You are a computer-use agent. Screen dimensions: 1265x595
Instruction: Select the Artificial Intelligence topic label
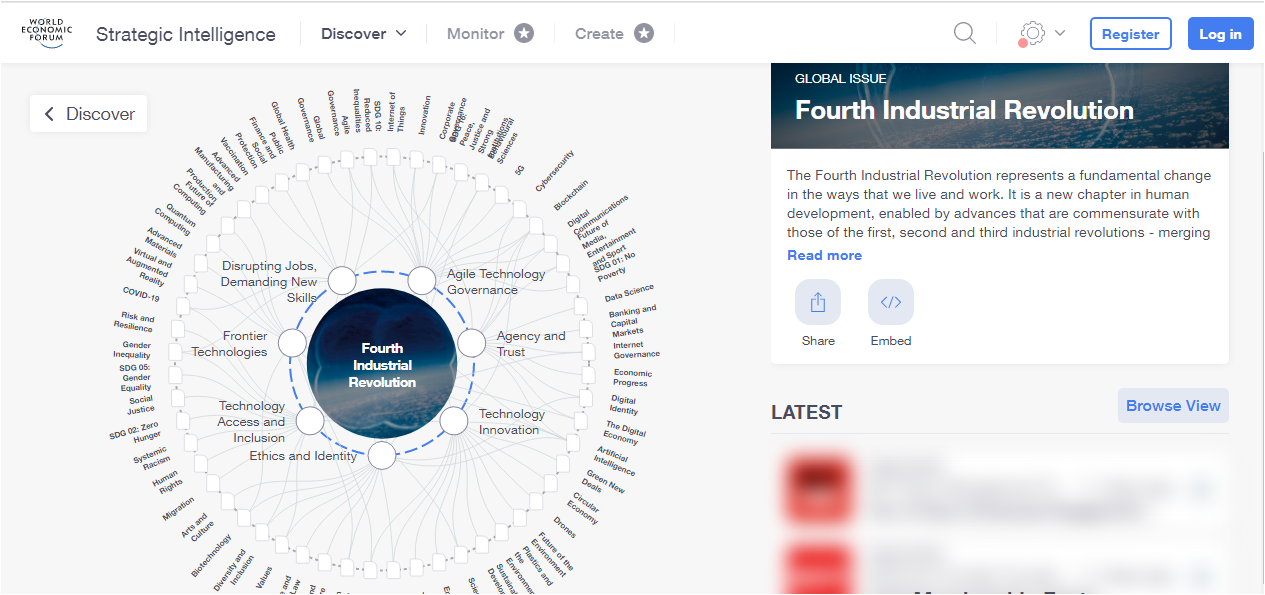(x=615, y=460)
